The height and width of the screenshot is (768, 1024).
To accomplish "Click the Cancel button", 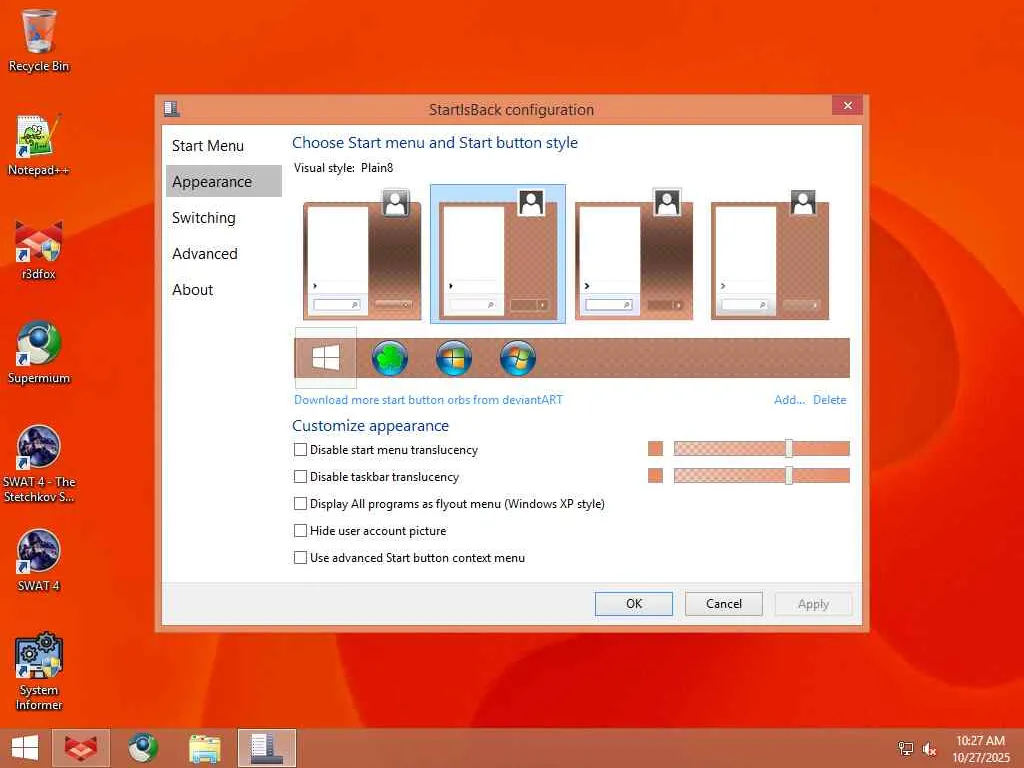I will [724, 604].
